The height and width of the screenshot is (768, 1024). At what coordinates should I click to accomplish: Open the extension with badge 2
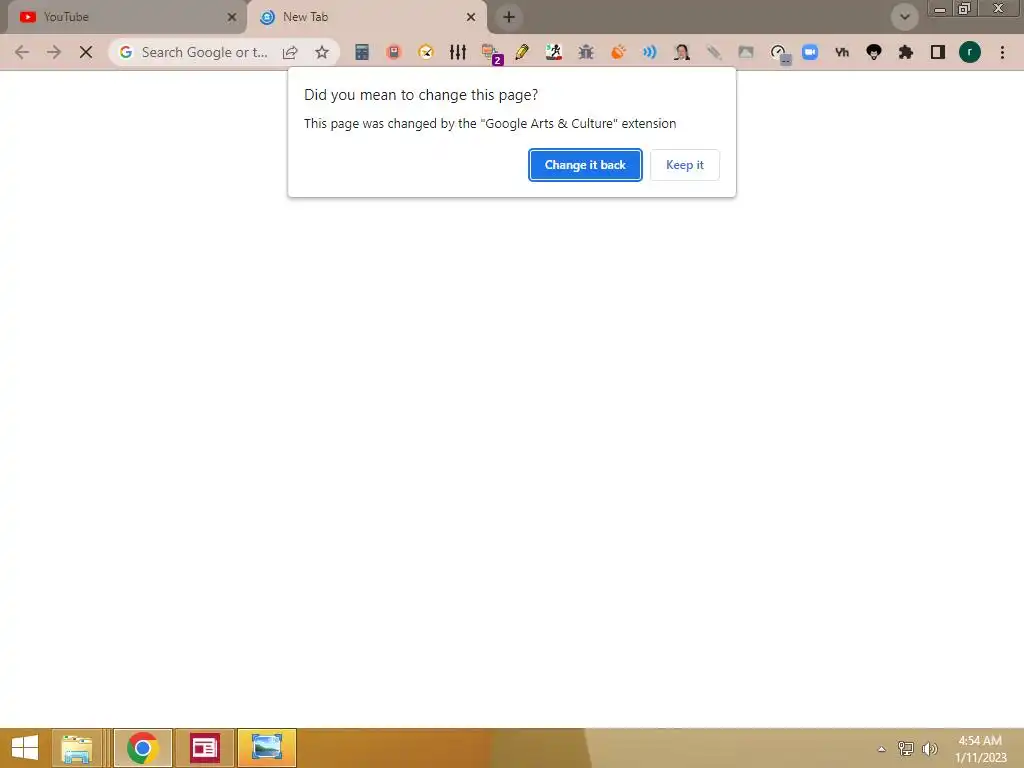pos(491,54)
